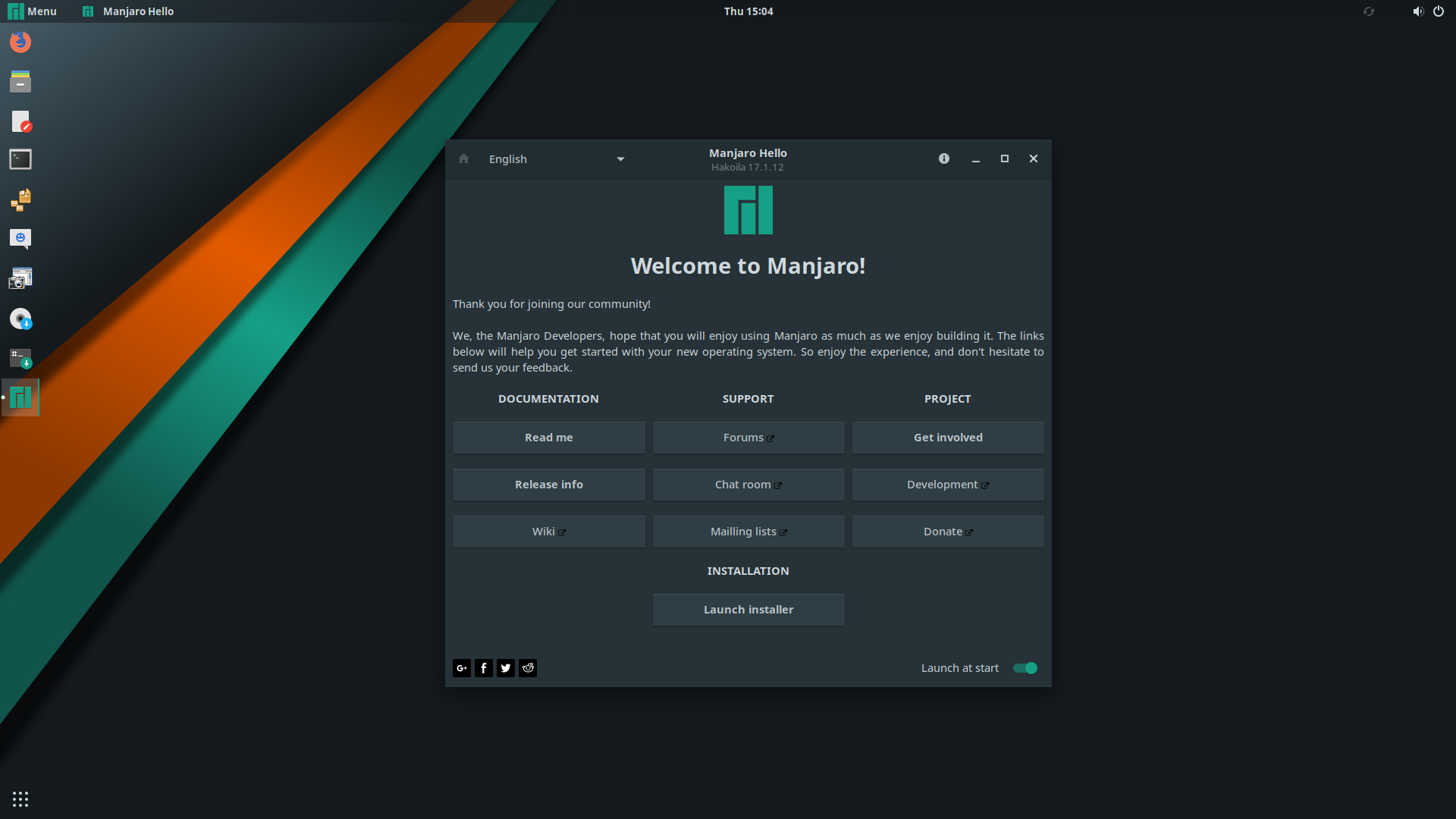Click the terminal emulator icon in dock
The height and width of the screenshot is (819, 1456).
coord(20,159)
